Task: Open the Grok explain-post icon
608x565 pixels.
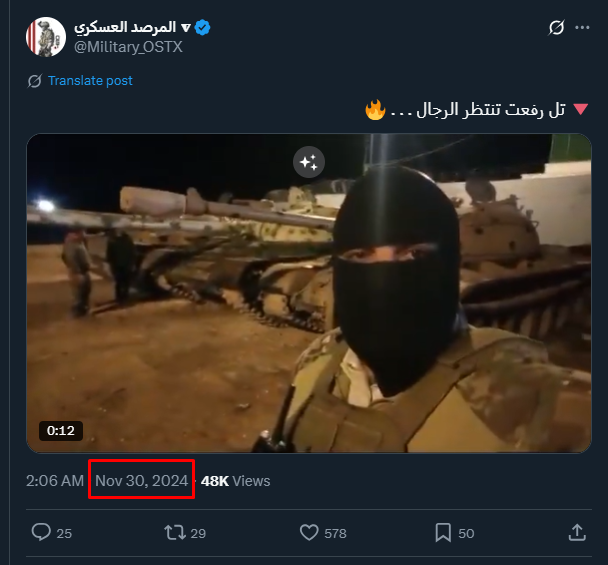Action: [x=557, y=28]
